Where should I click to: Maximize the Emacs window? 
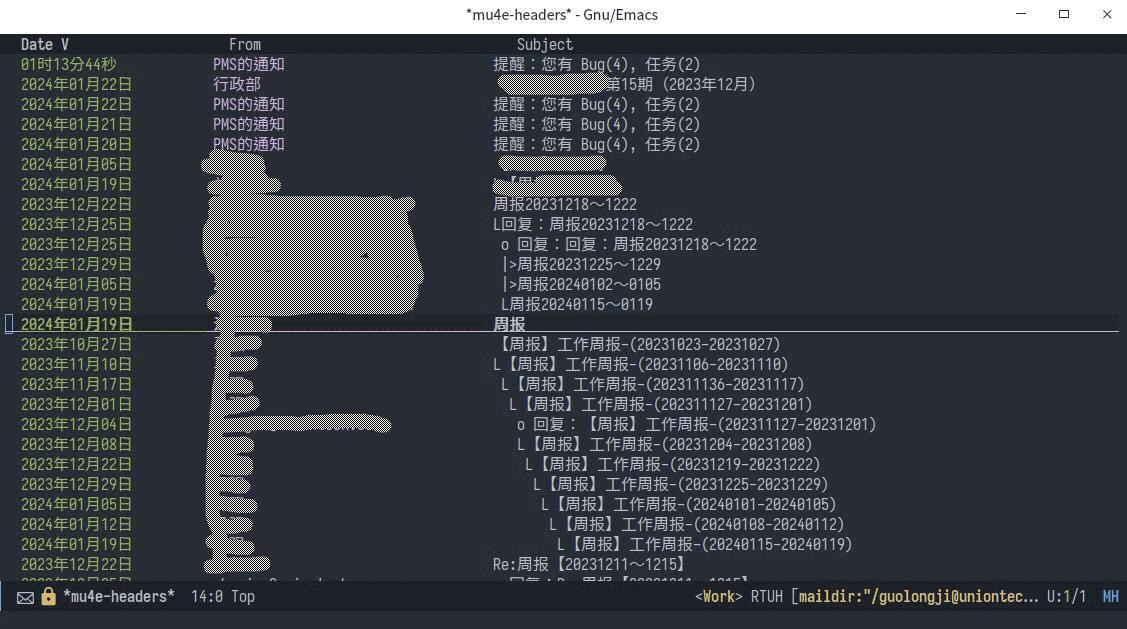[x=1064, y=14]
